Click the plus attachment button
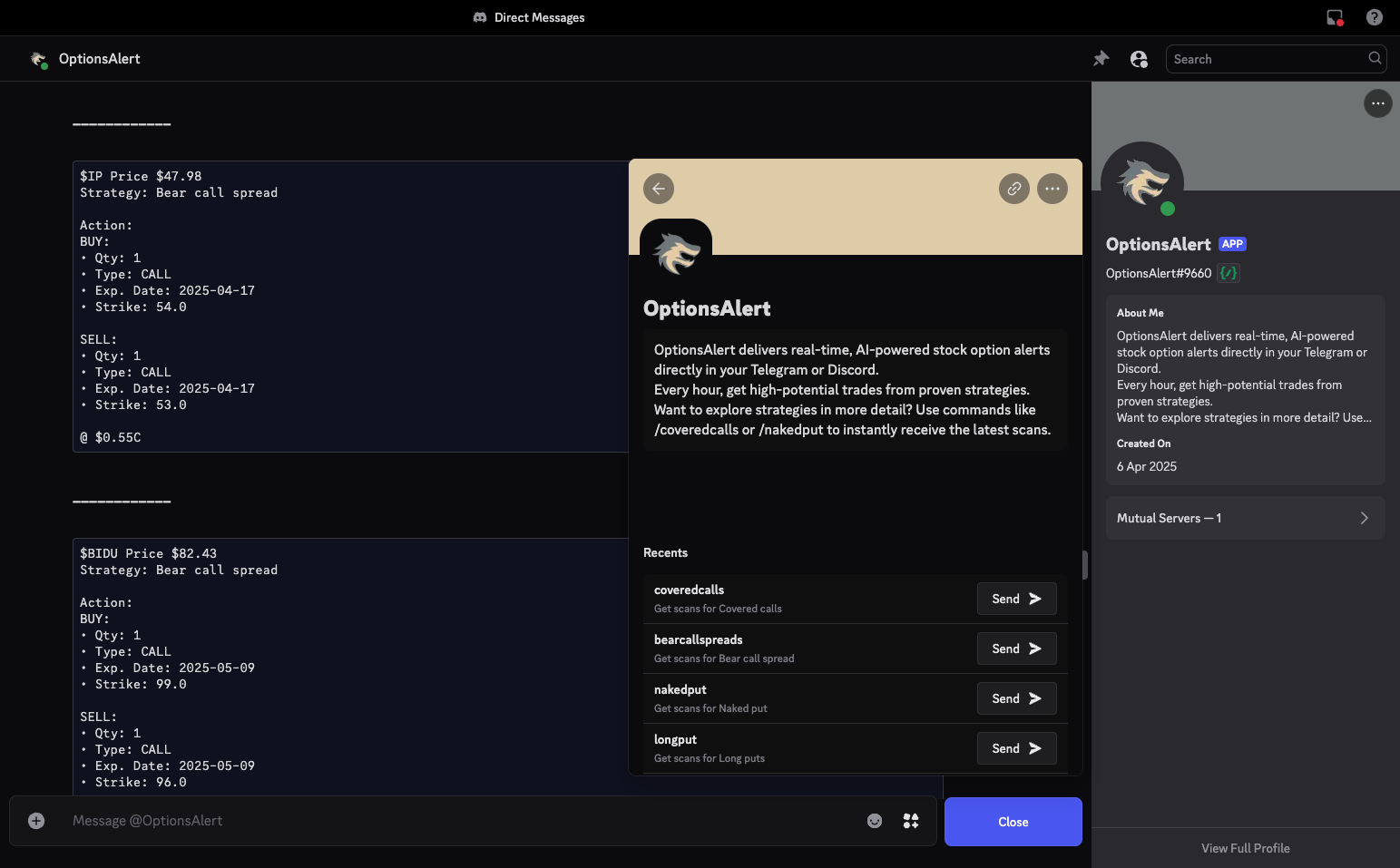Image resolution: width=1400 pixels, height=868 pixels. [36, 821]
